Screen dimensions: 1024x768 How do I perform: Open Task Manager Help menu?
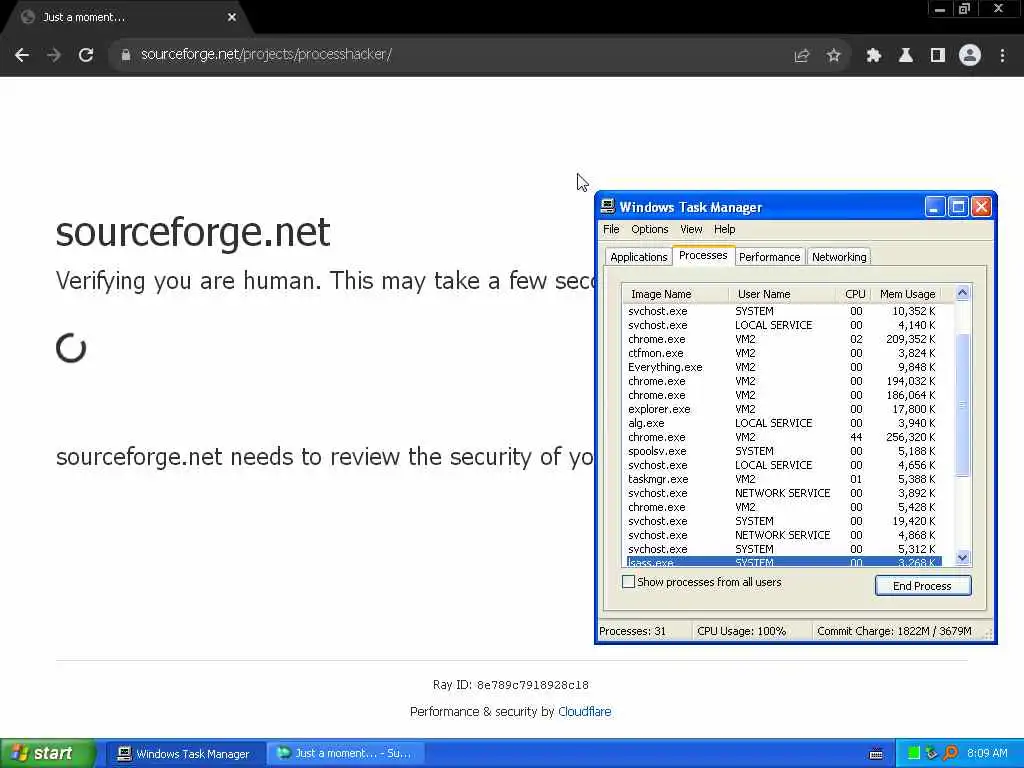724,229
